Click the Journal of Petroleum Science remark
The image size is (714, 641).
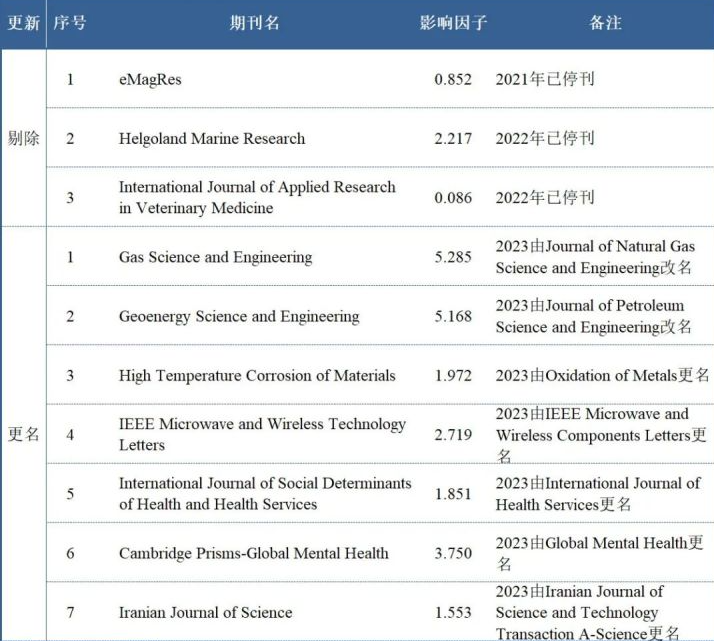[594, 316]
